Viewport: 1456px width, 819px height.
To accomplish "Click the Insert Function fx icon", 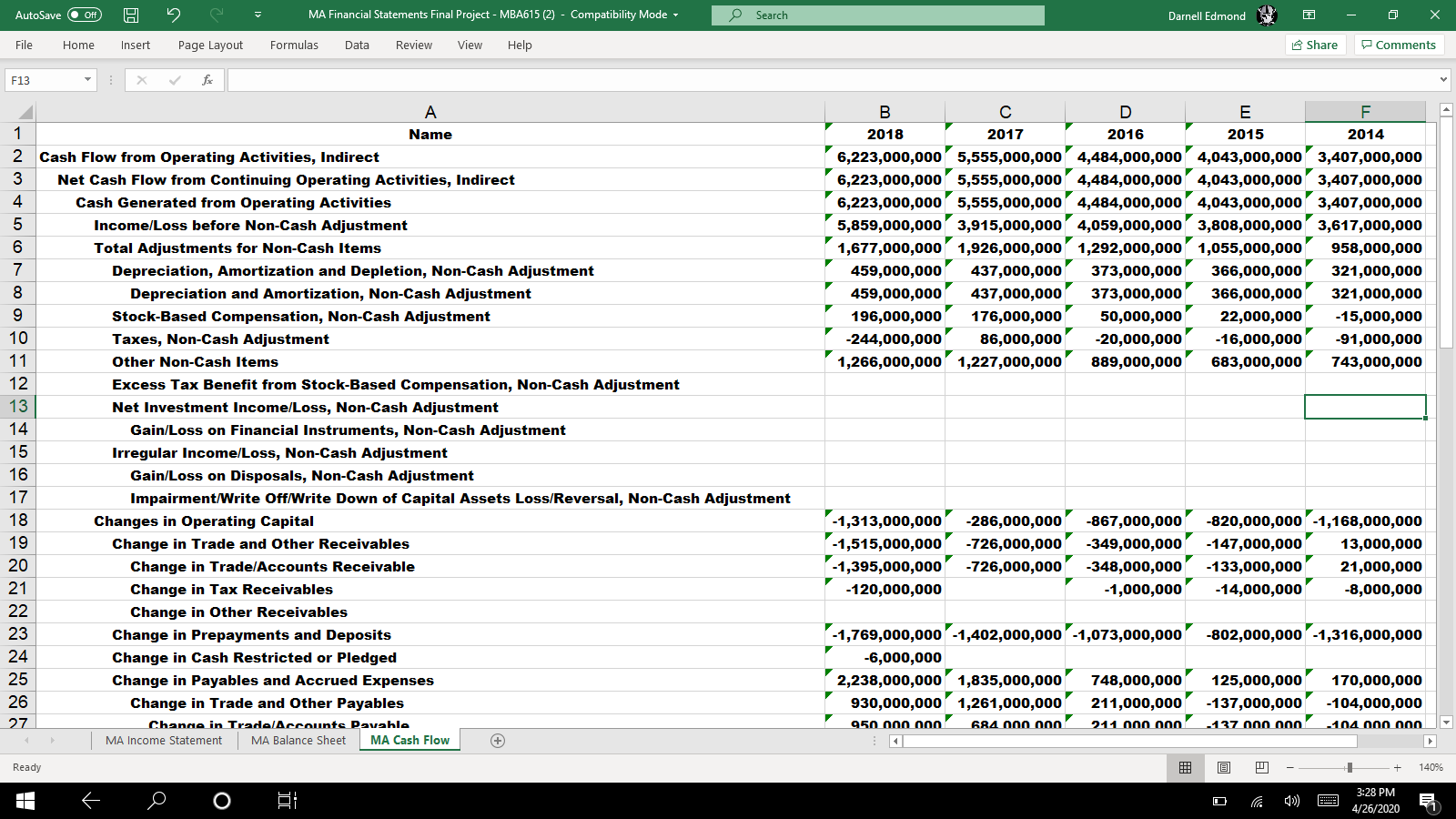I will point(207,80).
